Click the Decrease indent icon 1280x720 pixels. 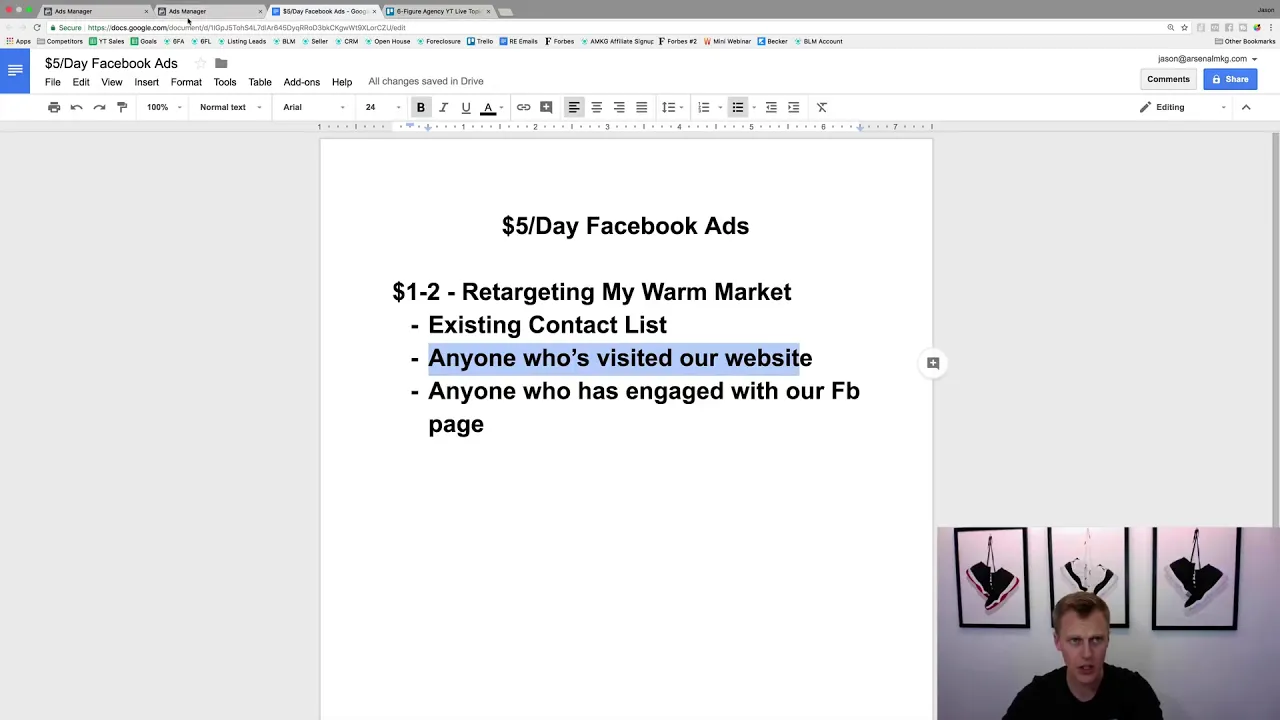point(771,107)
